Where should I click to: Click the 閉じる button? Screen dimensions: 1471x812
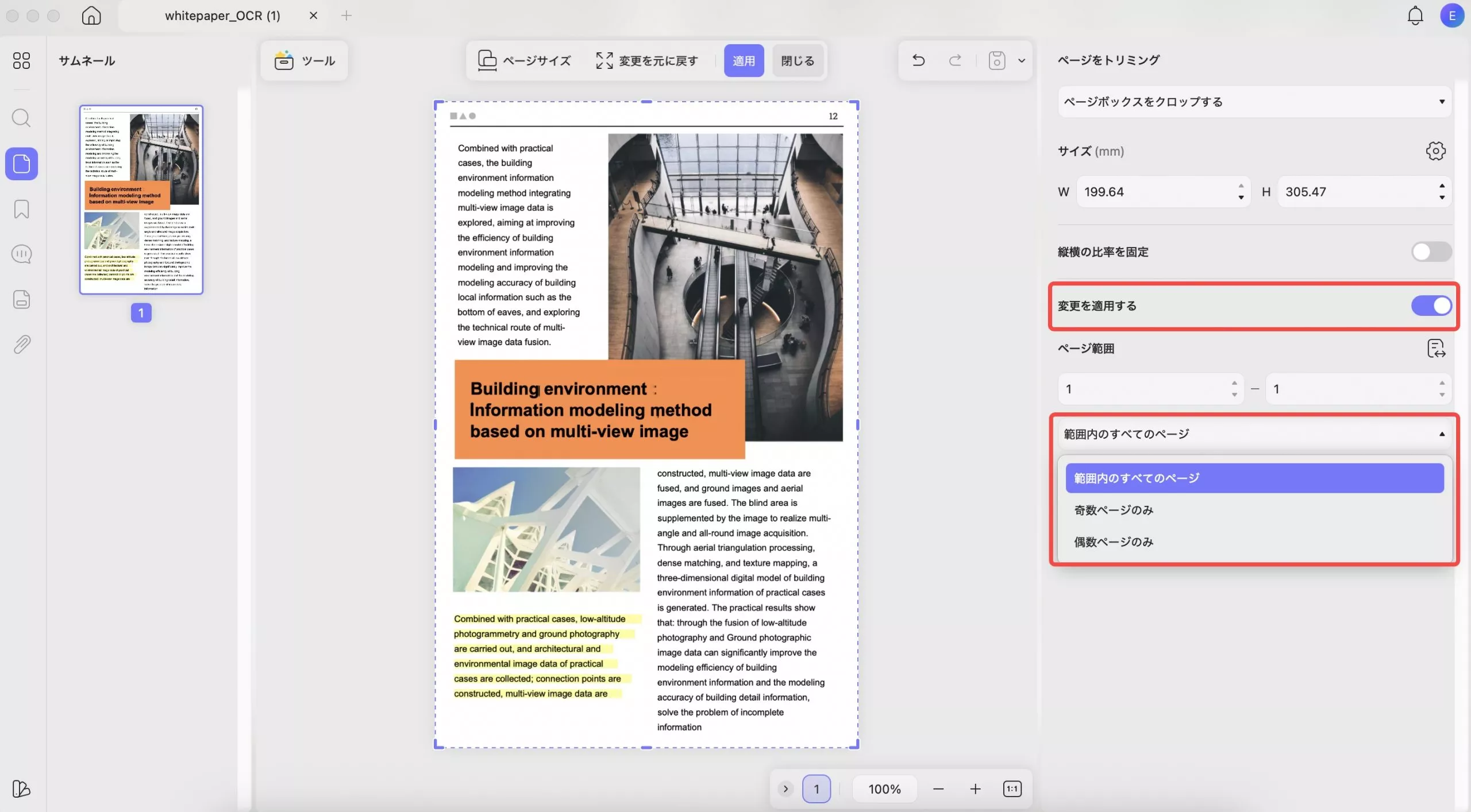[x=798, y=60]
